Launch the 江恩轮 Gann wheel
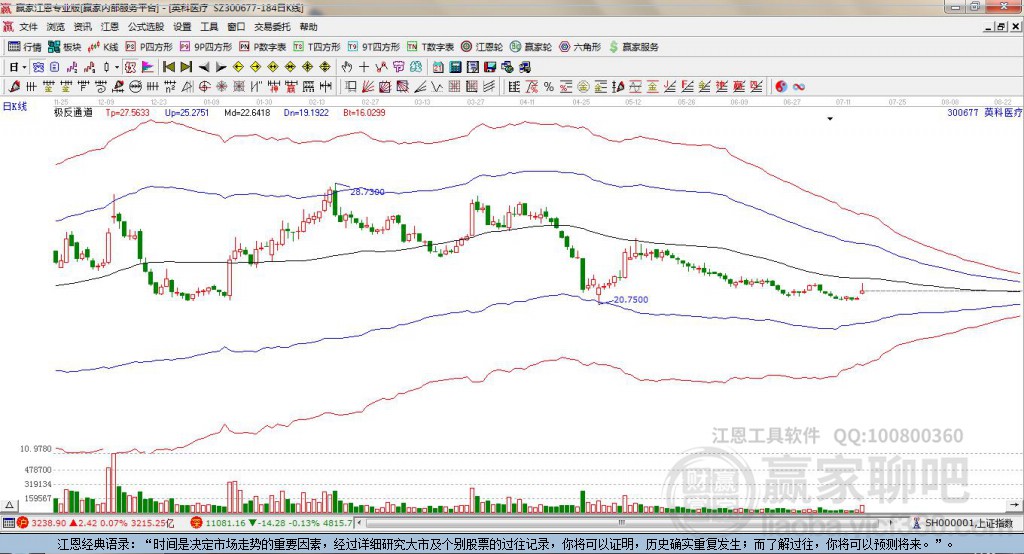The height and width of the screenshot is (554, 1024). 482,47
